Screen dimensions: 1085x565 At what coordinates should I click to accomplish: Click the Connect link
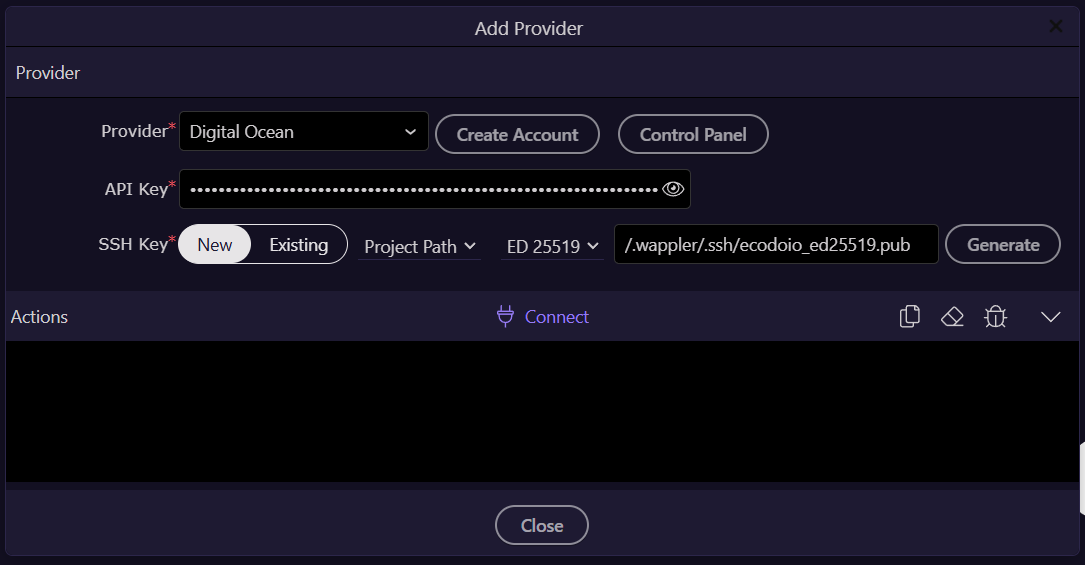tap(556, 317)
